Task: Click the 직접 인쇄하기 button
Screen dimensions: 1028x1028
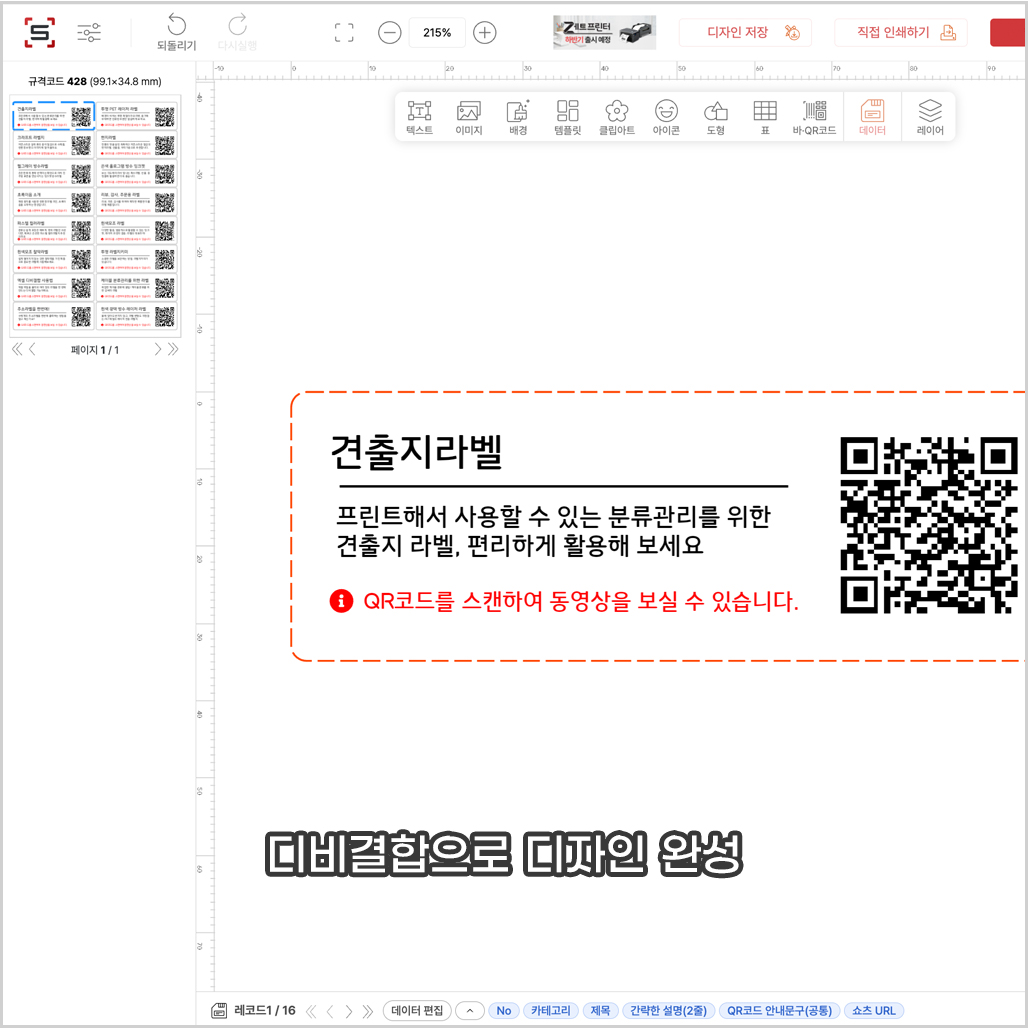Action: (900, 32)
